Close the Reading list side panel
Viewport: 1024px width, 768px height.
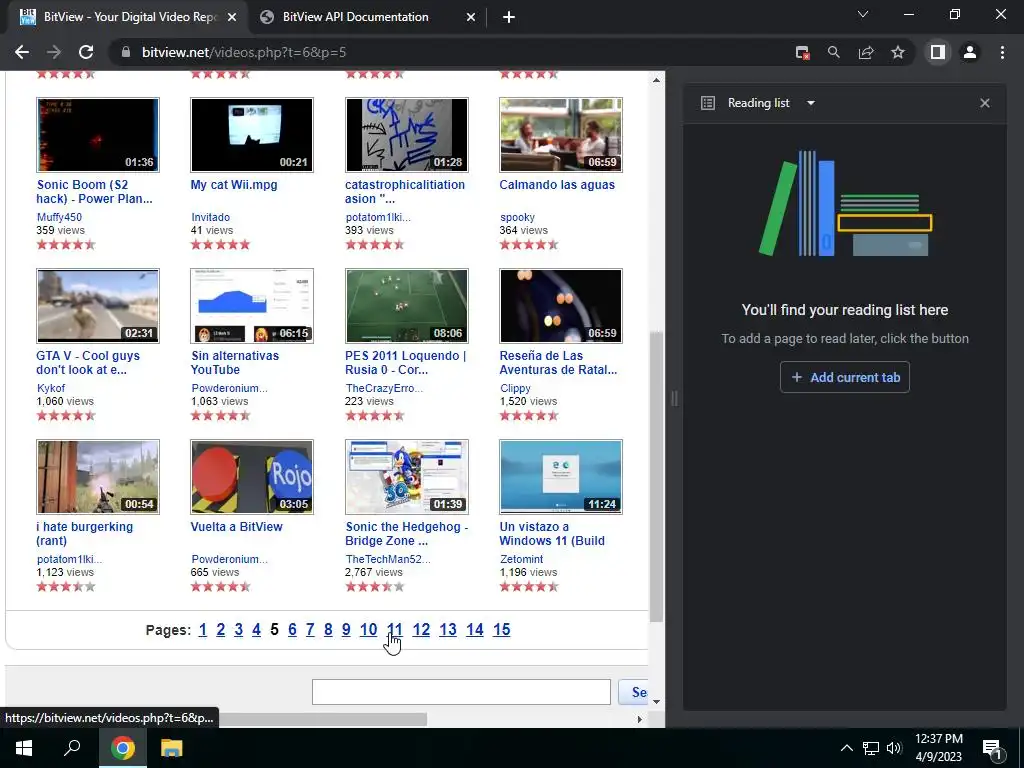tap(985, 103)
